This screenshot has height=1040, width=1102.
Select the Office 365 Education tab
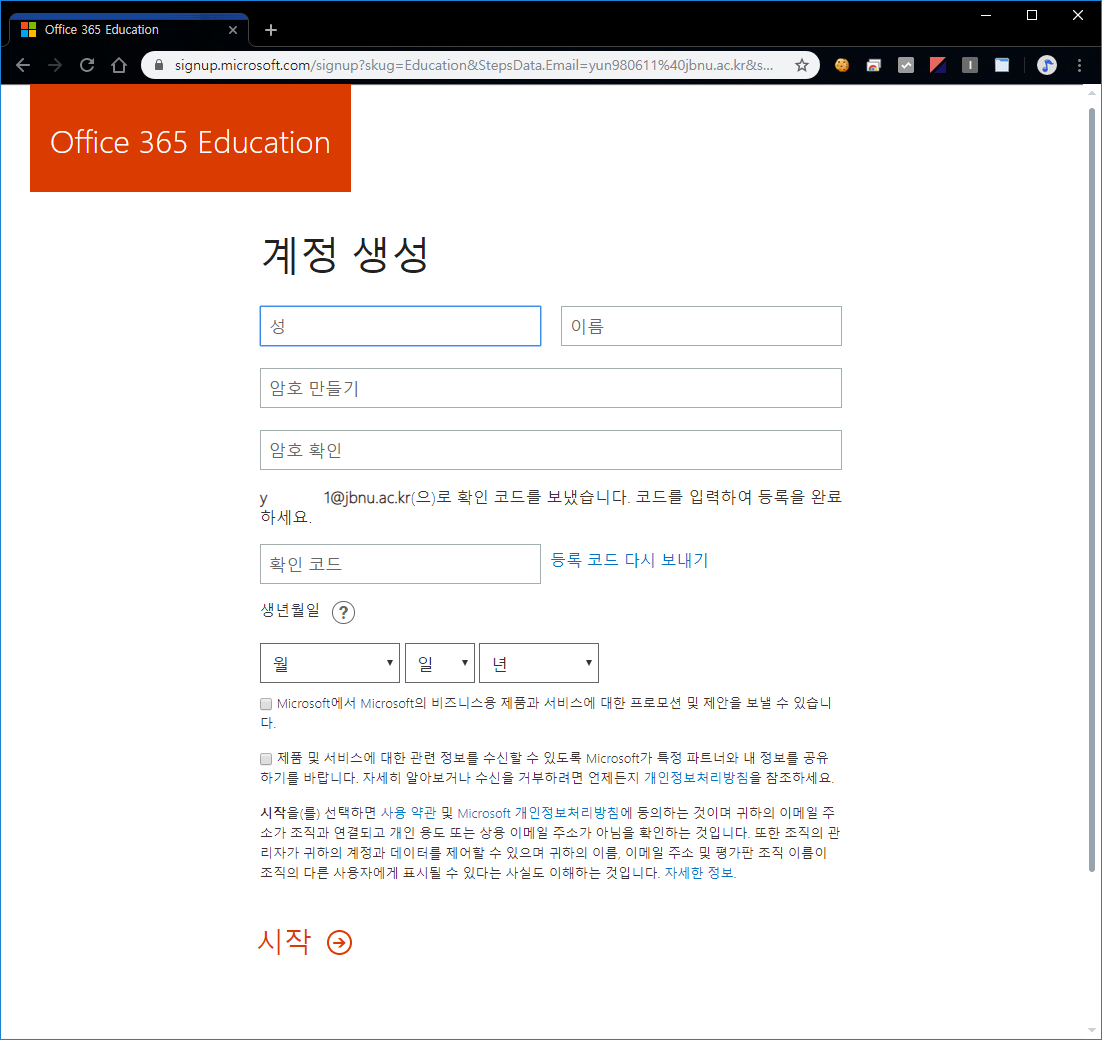tap(129, 30)
